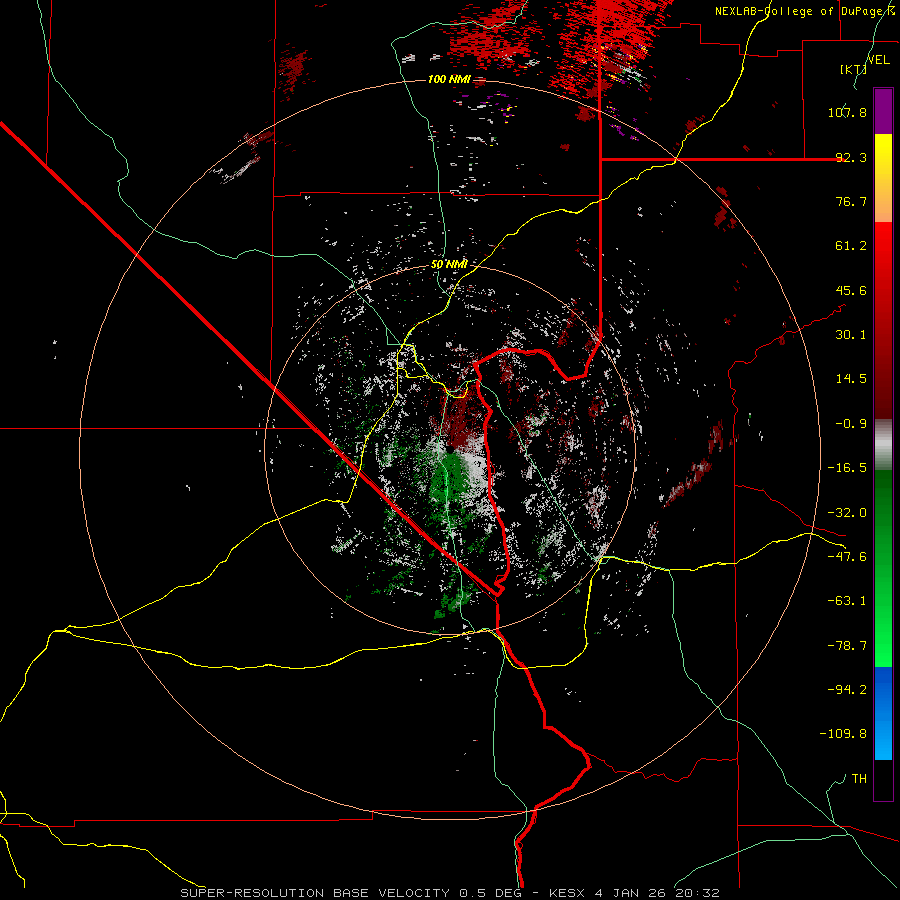Click the -63.1 scale value
Viewport: 900px width, 900px height.
pos(847,601)
